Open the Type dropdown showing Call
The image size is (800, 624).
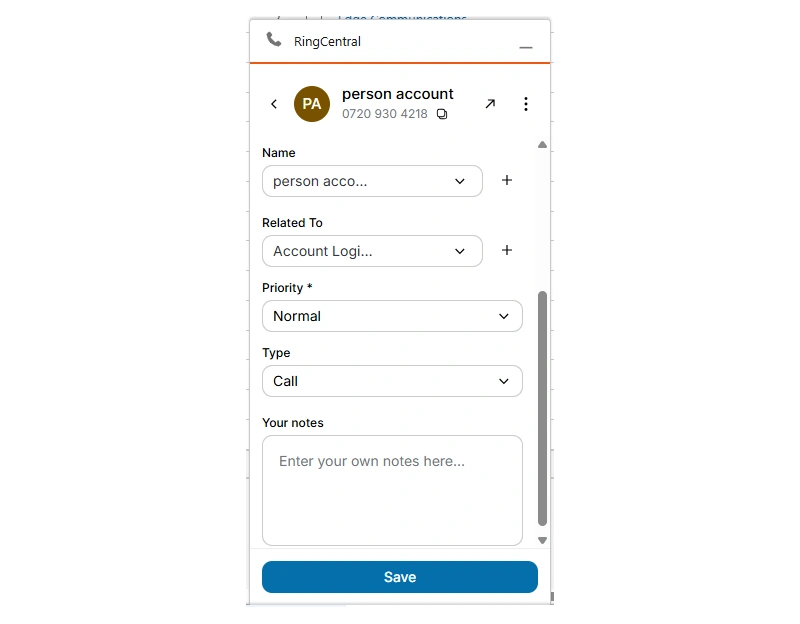(392, 381)
